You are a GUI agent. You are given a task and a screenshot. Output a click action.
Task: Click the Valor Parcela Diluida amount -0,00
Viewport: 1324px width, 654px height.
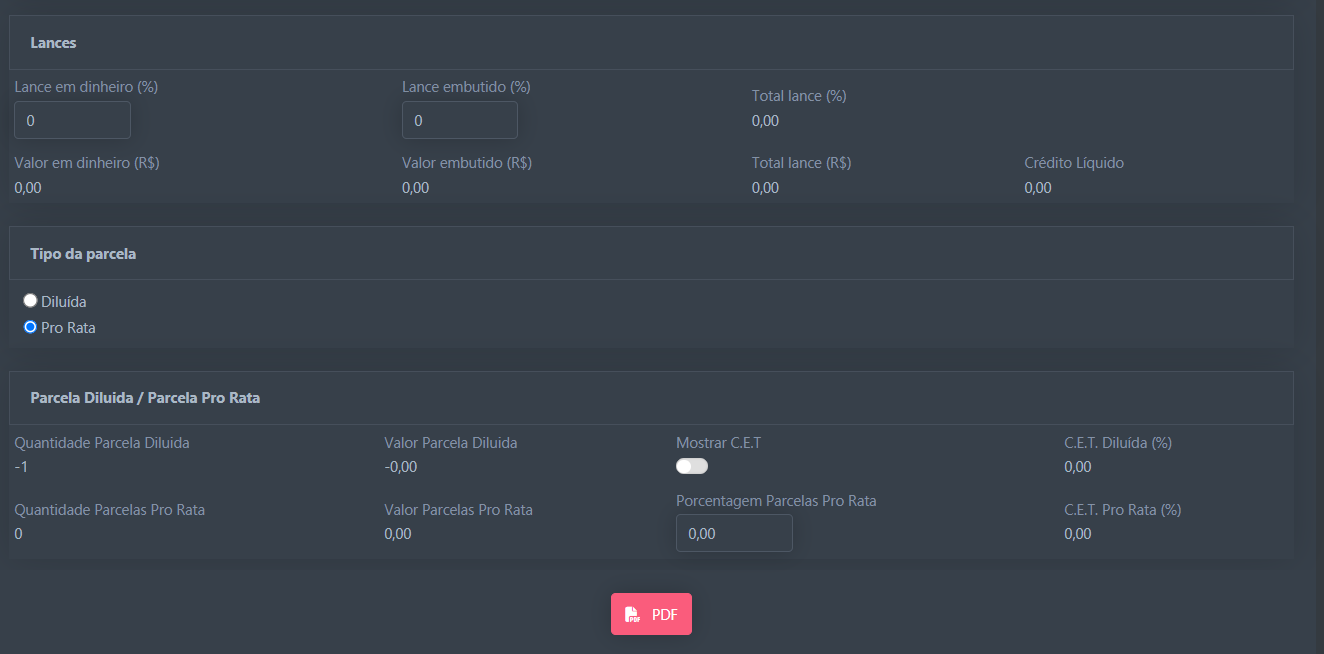(400, 466)
